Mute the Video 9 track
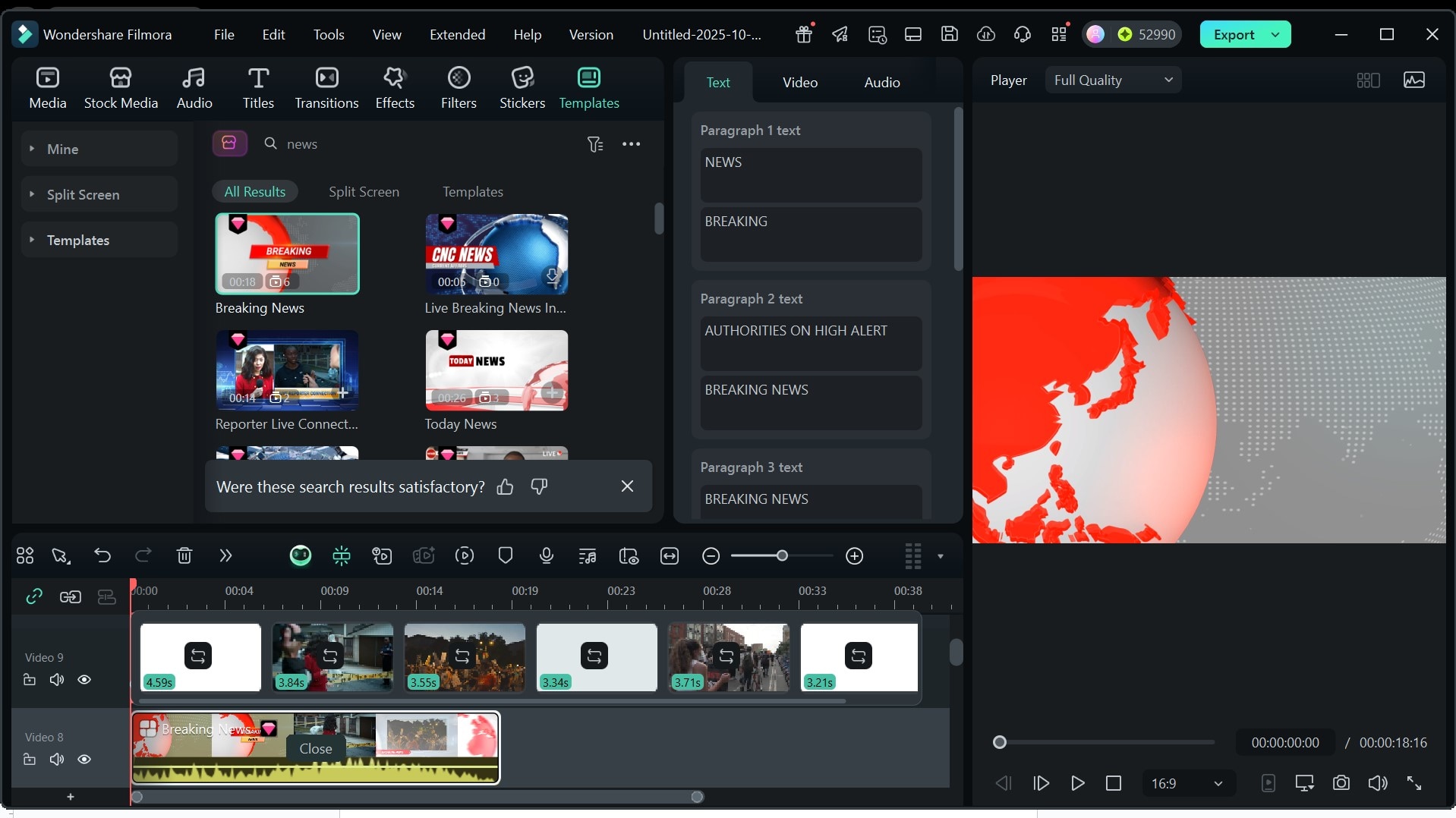This screenshot has height=818, width=1456. [x=57, y=680]
